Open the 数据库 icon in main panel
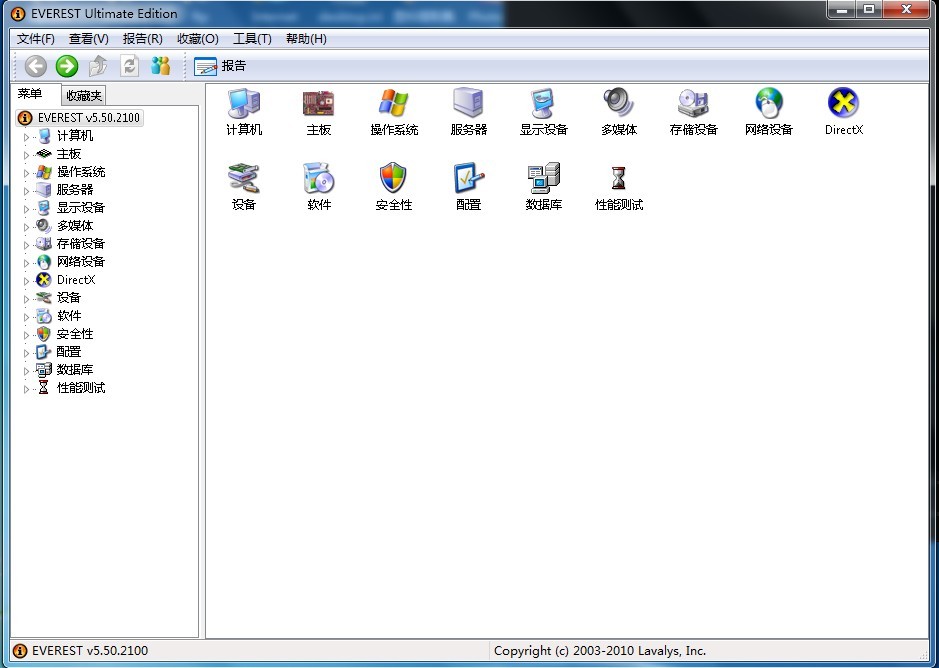This screenshot has width=939, height=668. tap(543, 179)
